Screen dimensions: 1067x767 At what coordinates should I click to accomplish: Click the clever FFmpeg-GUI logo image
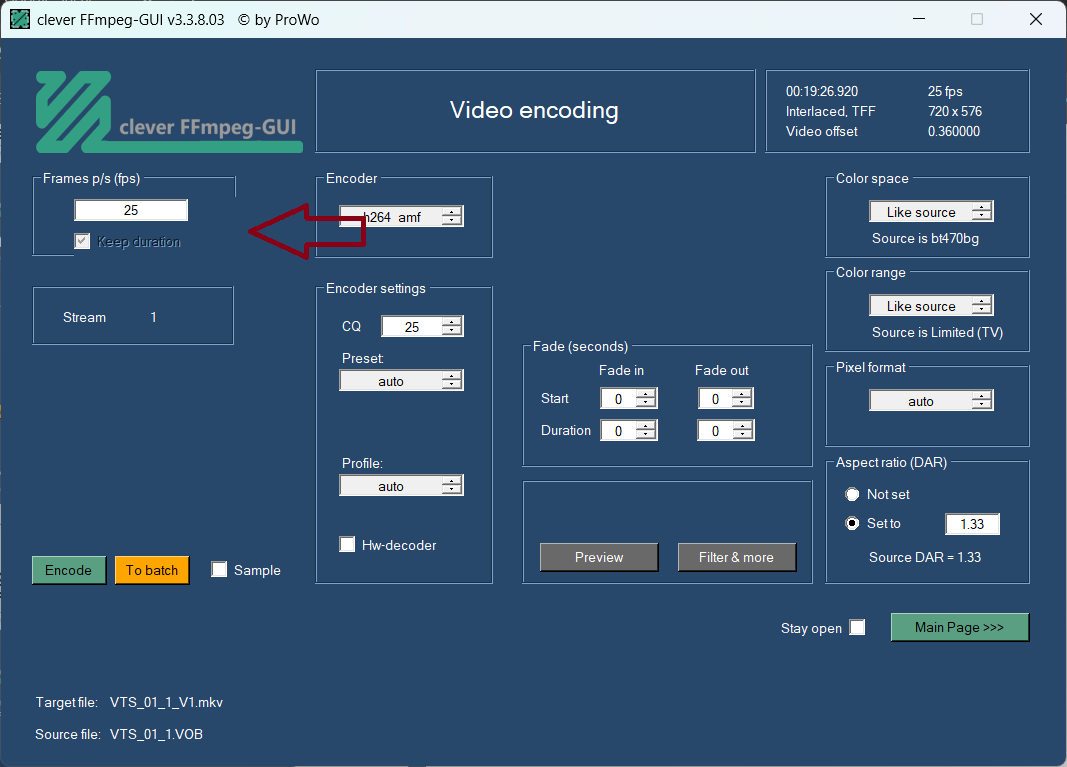(169, 112)
